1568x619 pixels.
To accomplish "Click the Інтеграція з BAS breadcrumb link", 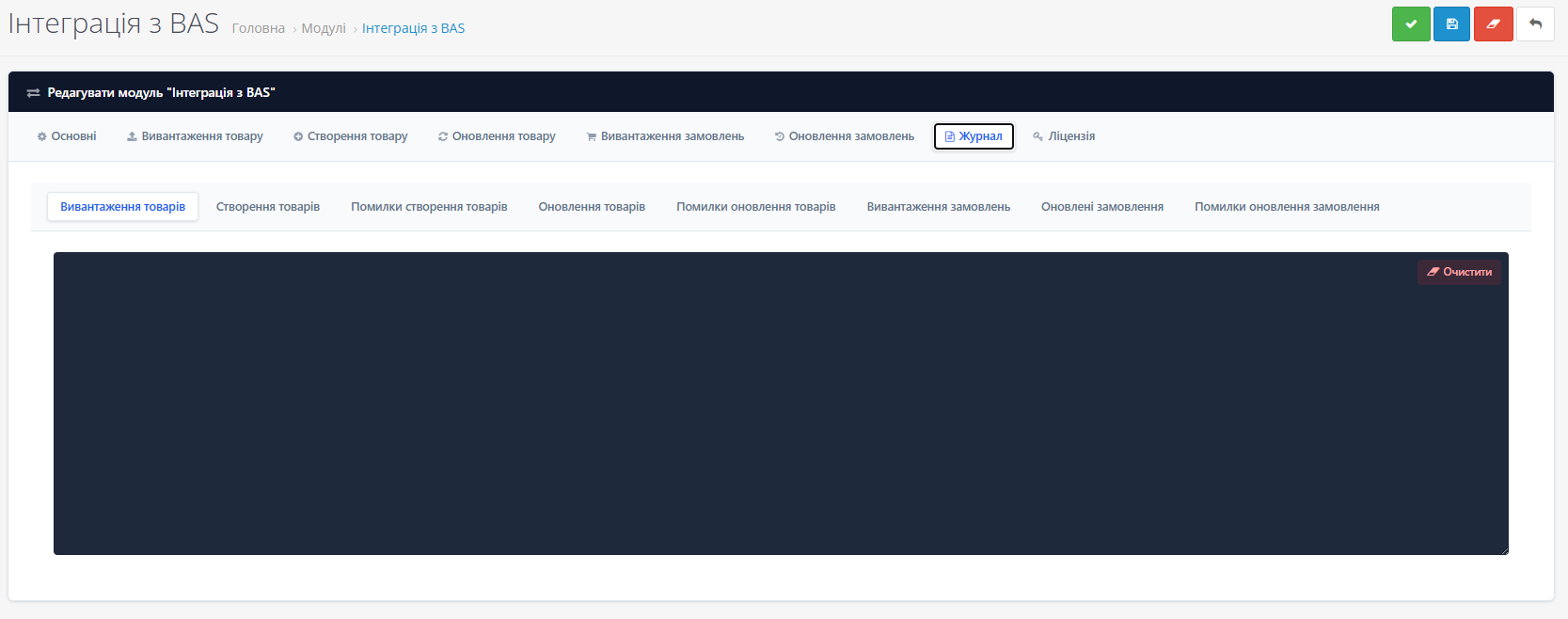I will 413,28.
